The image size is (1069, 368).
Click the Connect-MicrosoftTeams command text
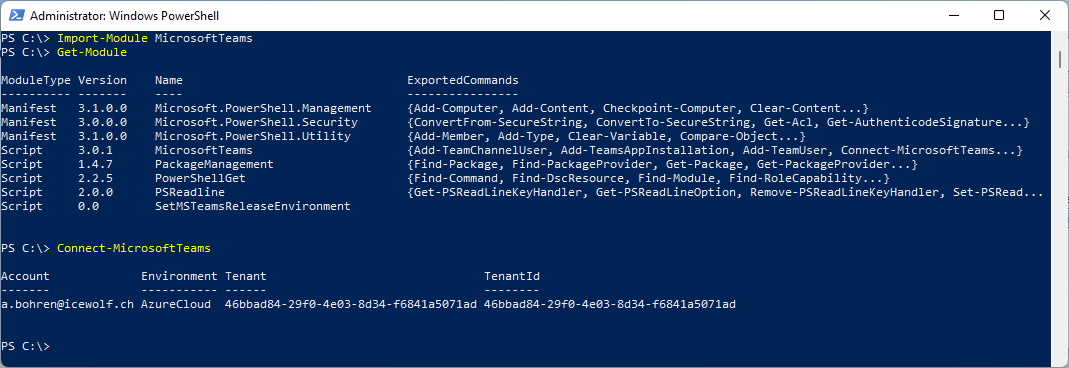[134, 248]
